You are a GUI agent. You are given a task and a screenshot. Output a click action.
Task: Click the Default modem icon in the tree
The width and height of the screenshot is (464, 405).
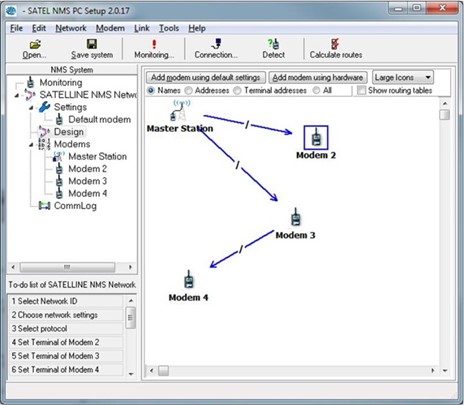click(59, 119)
